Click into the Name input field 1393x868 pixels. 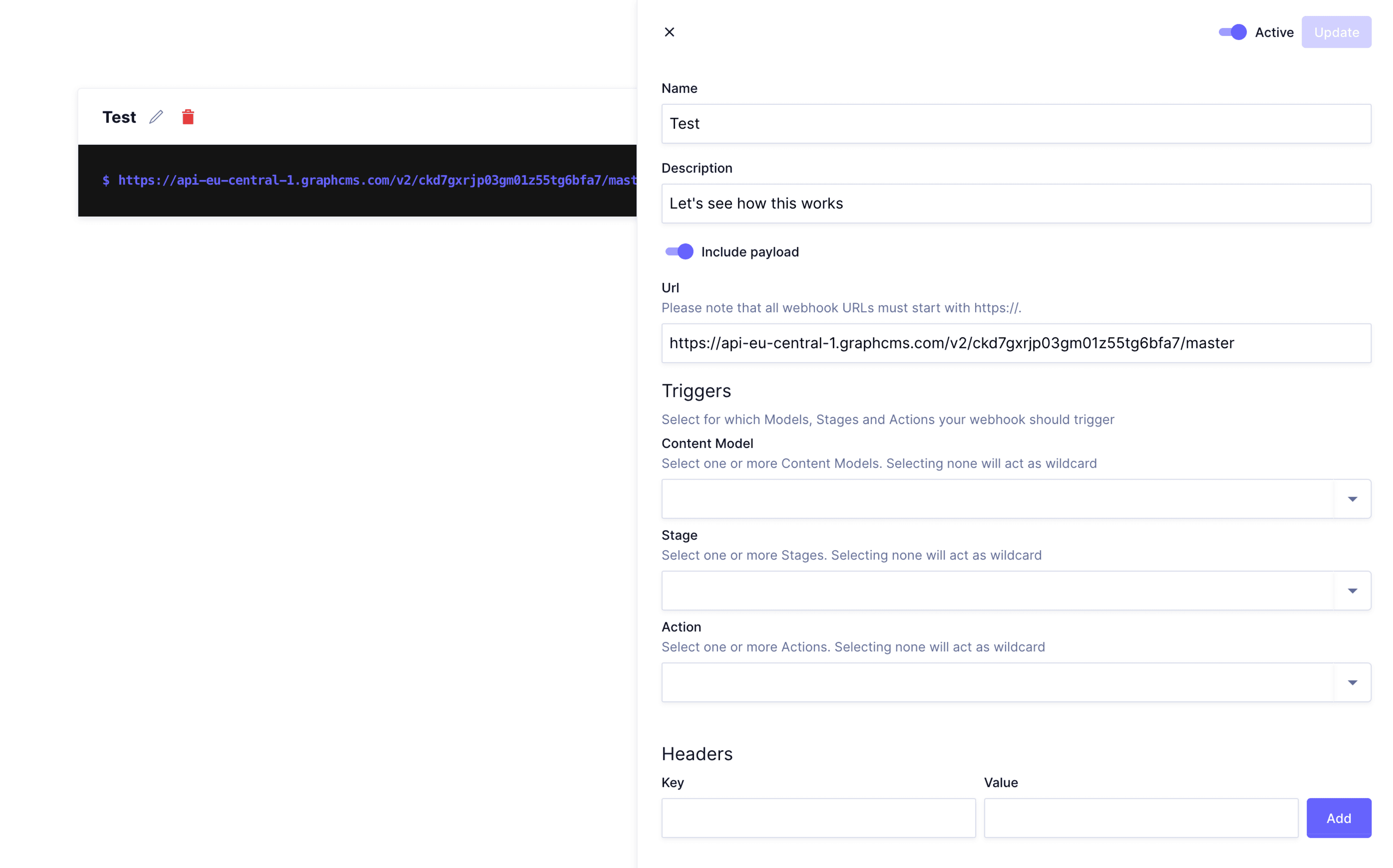(x=1015, y=123)
